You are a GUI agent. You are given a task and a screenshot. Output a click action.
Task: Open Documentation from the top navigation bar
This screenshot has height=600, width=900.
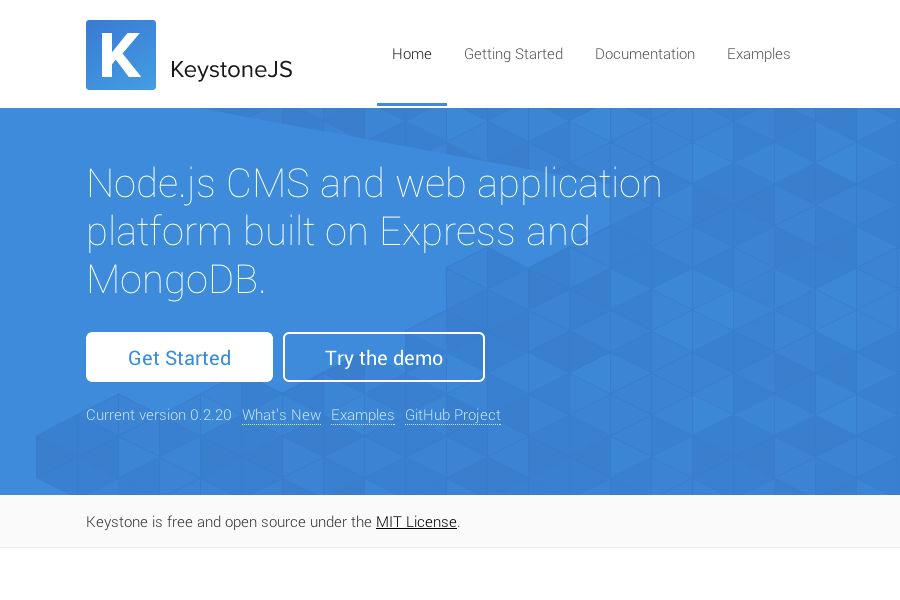[x=645, y=54]
